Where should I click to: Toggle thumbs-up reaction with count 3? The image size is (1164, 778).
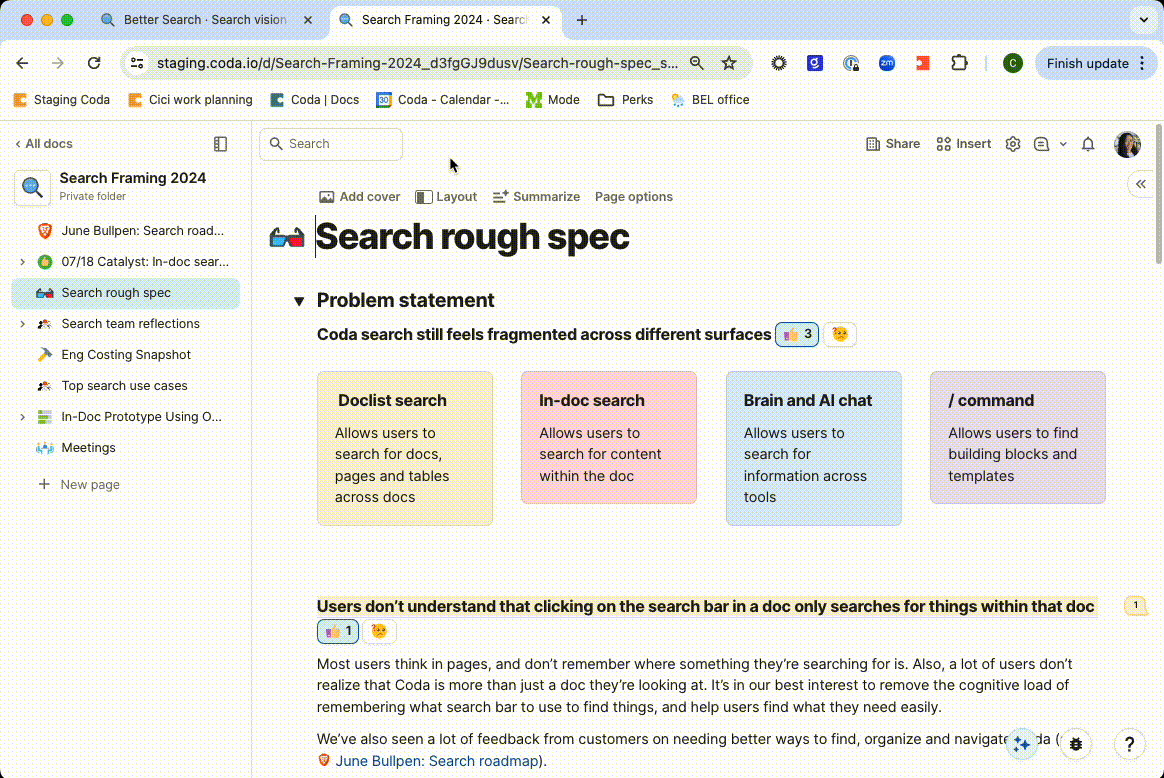pos(797,334)
